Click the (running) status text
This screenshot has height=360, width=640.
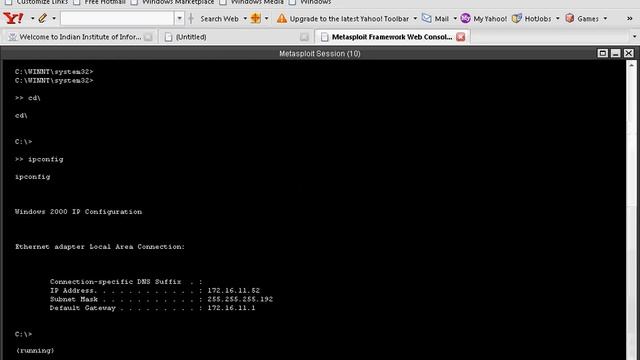(x=35, y=351)
